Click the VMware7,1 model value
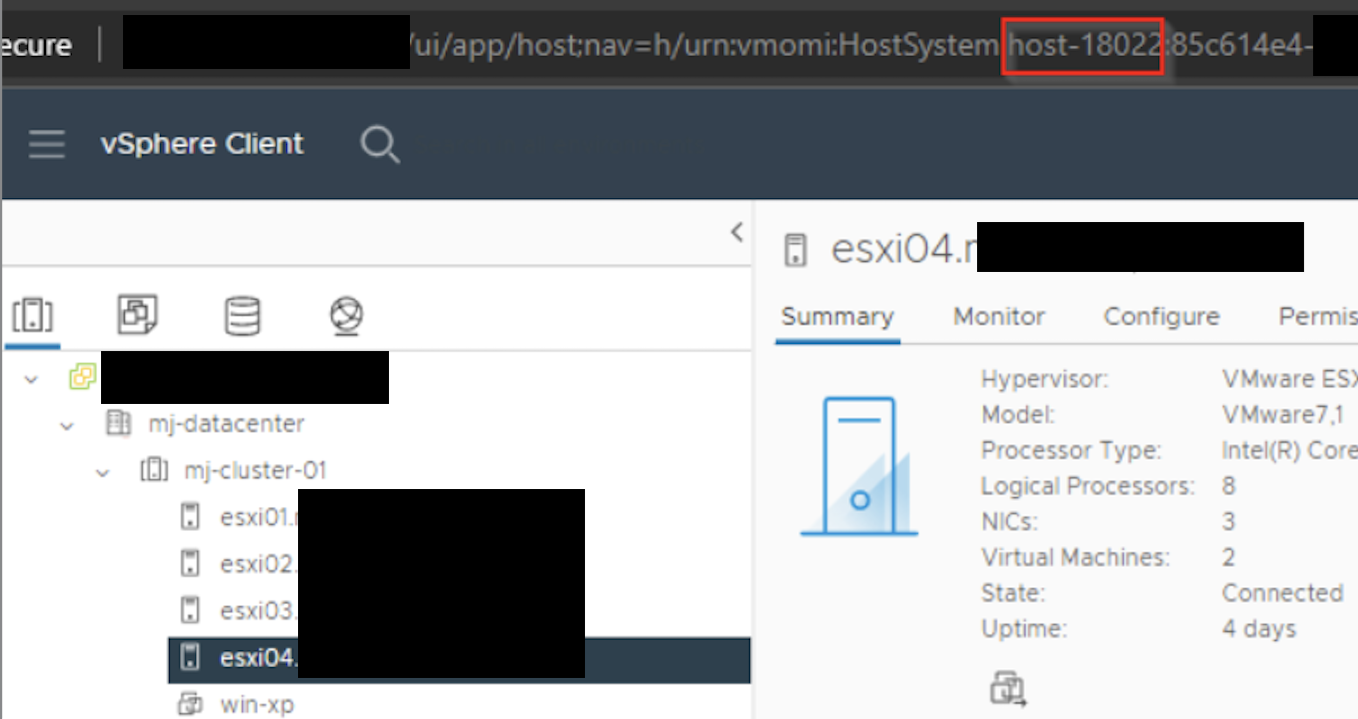Viewport: 1358px width, 719px height. pyautogui.click(x=1284, y=415)
